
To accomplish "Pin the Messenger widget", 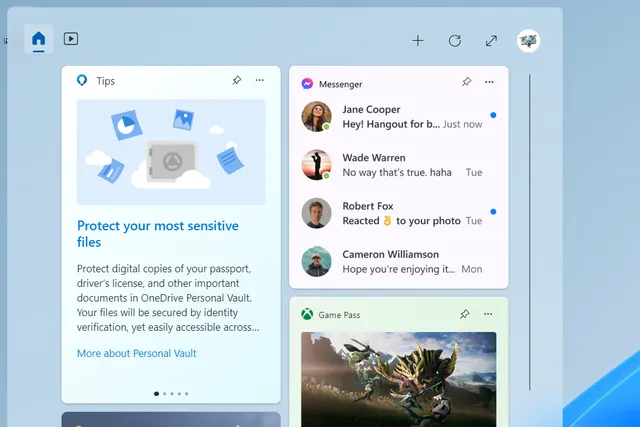I will coord(466,83).
